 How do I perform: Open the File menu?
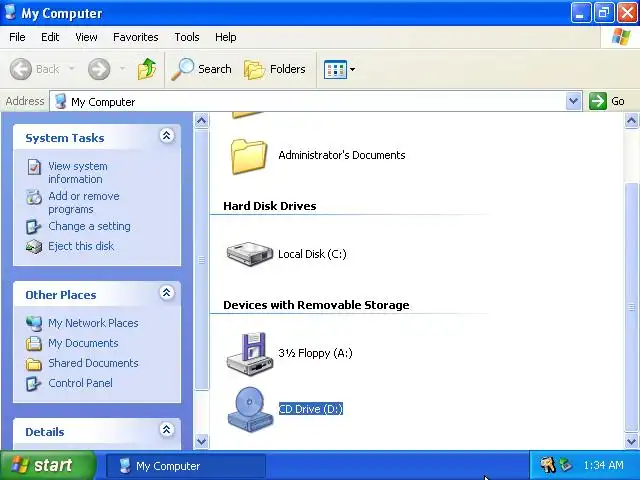click(x=17, y=37)
